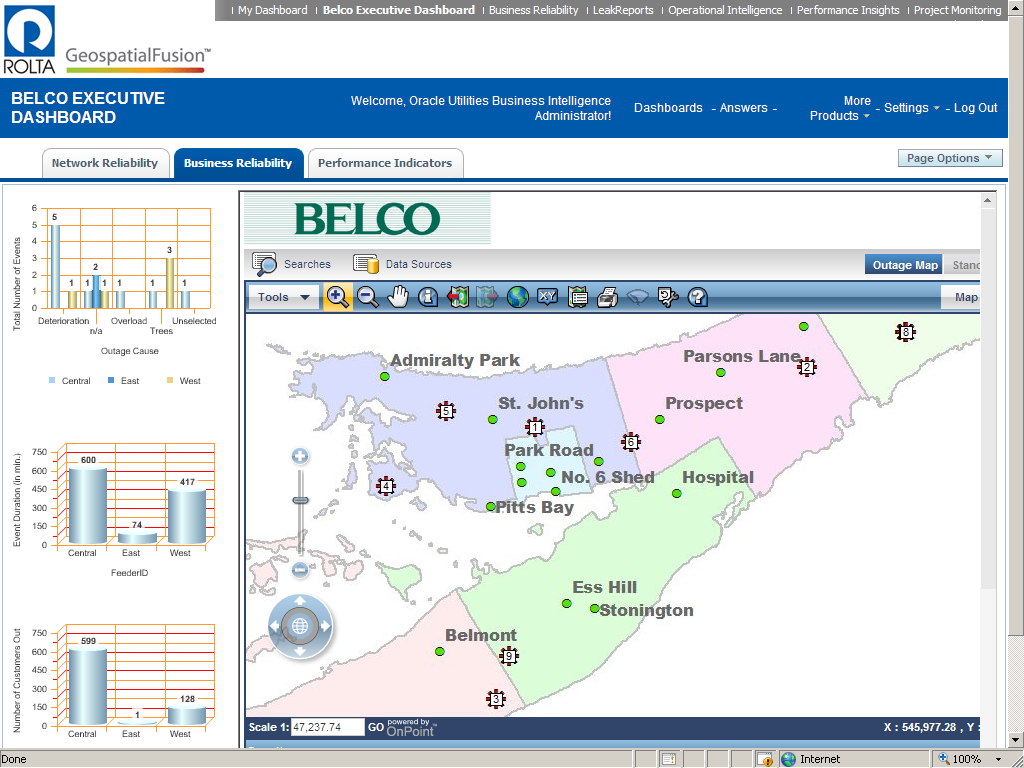
Task: Switch to Performance Indicators tab
Action: coord(385,163)
